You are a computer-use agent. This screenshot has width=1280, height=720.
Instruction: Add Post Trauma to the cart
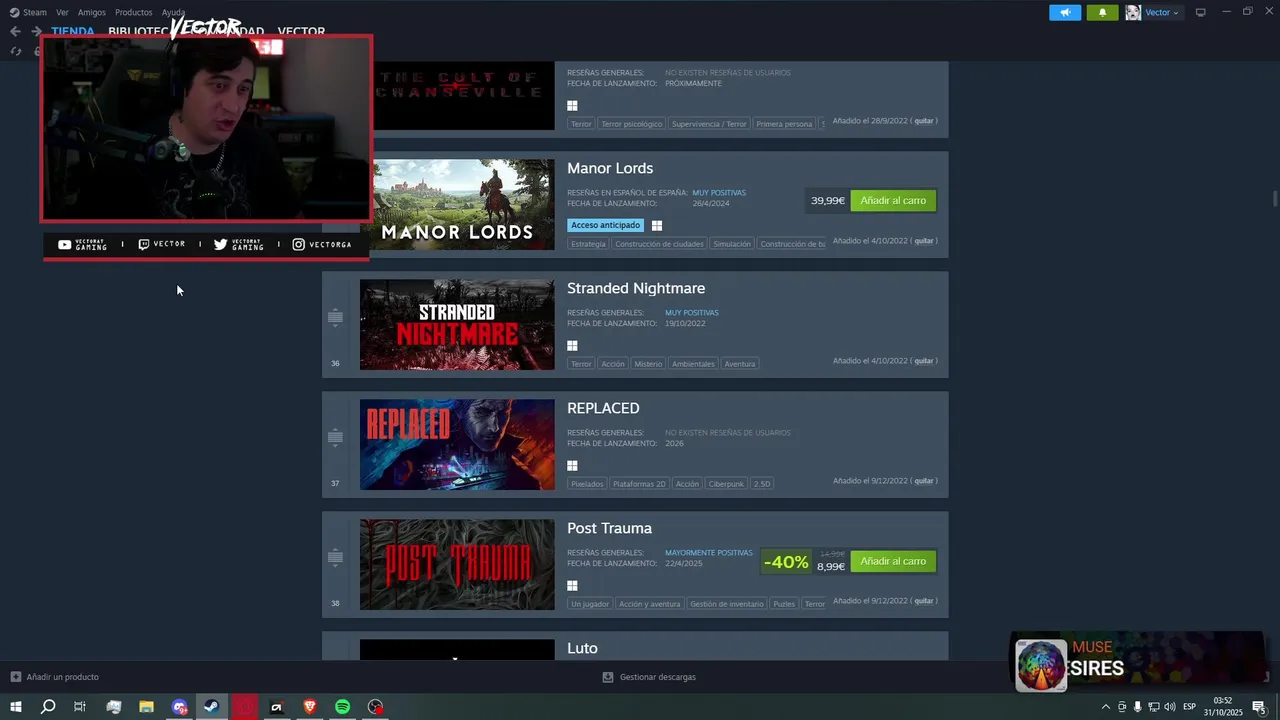893,561
